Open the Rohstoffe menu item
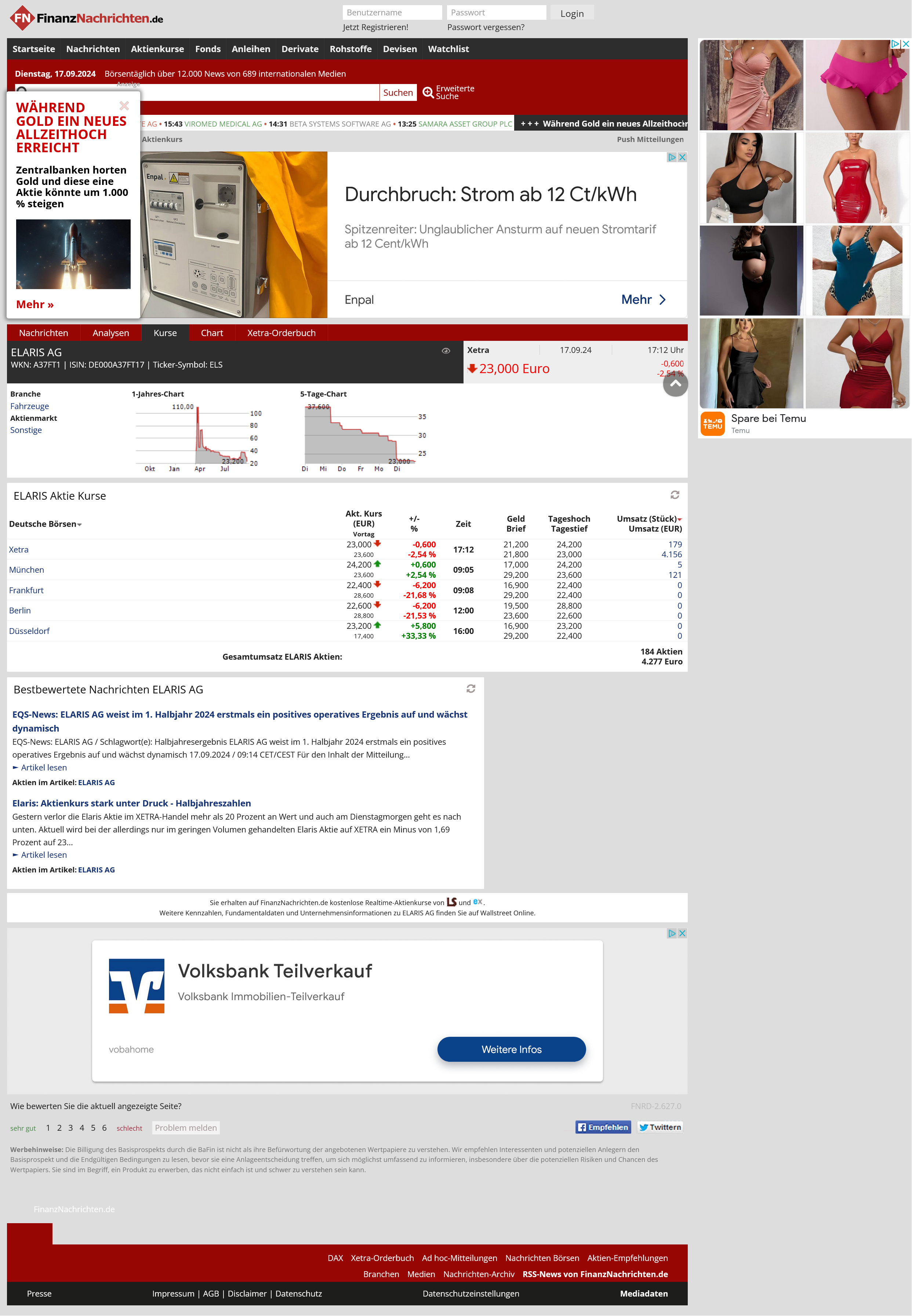This screenshot has height=1316, width=912. (350, 49)
